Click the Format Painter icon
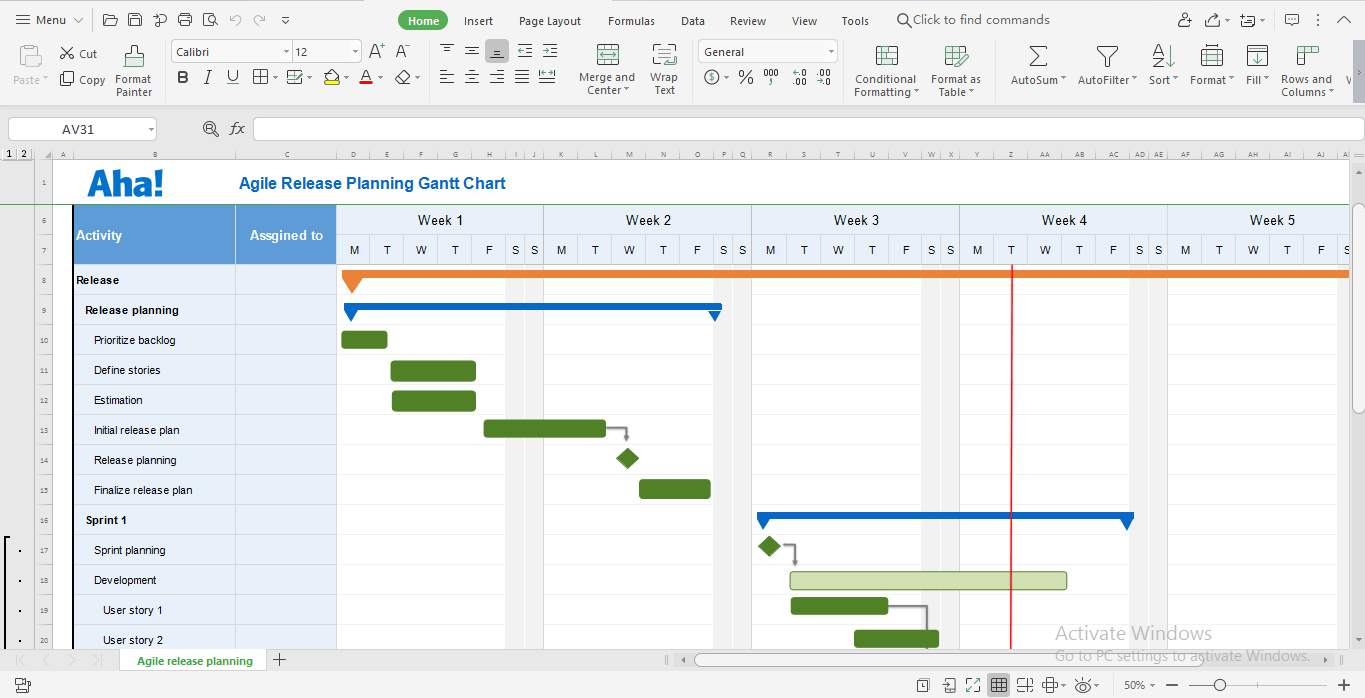 pyautogui.click(x=133, y=57)
